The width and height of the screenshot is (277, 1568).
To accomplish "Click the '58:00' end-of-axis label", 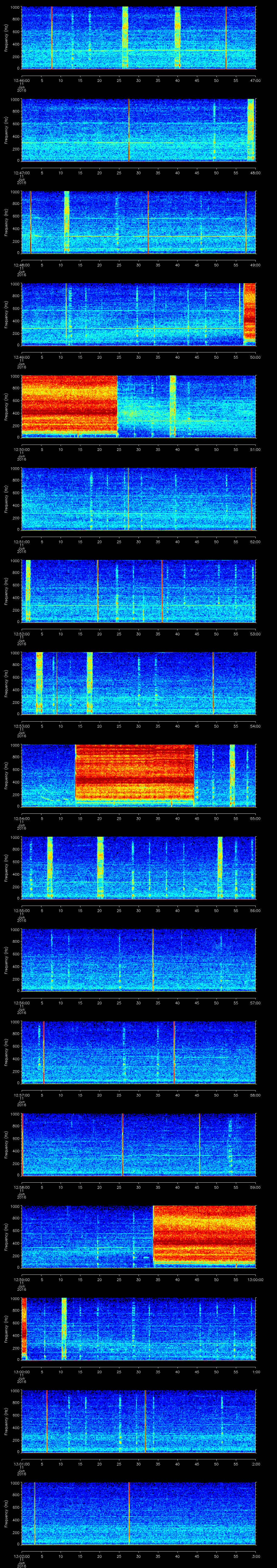I will pyautogui.click(x=255, y=1095).
